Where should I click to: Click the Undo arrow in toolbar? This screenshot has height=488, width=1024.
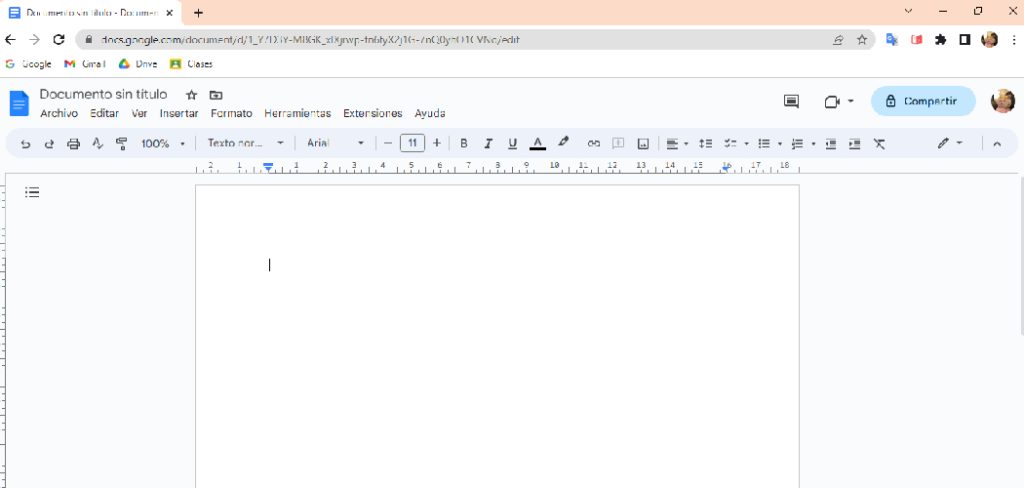tap(25, 144)
